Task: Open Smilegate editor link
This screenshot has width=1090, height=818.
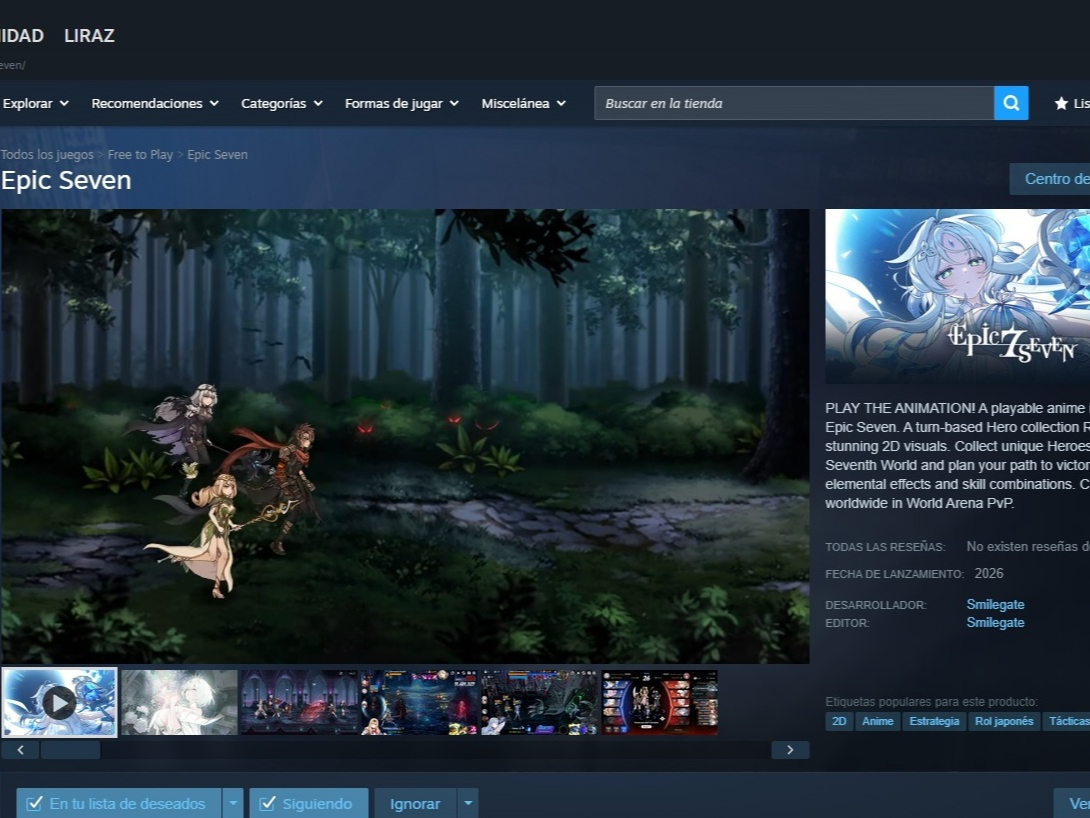Action: coord(995,623)
